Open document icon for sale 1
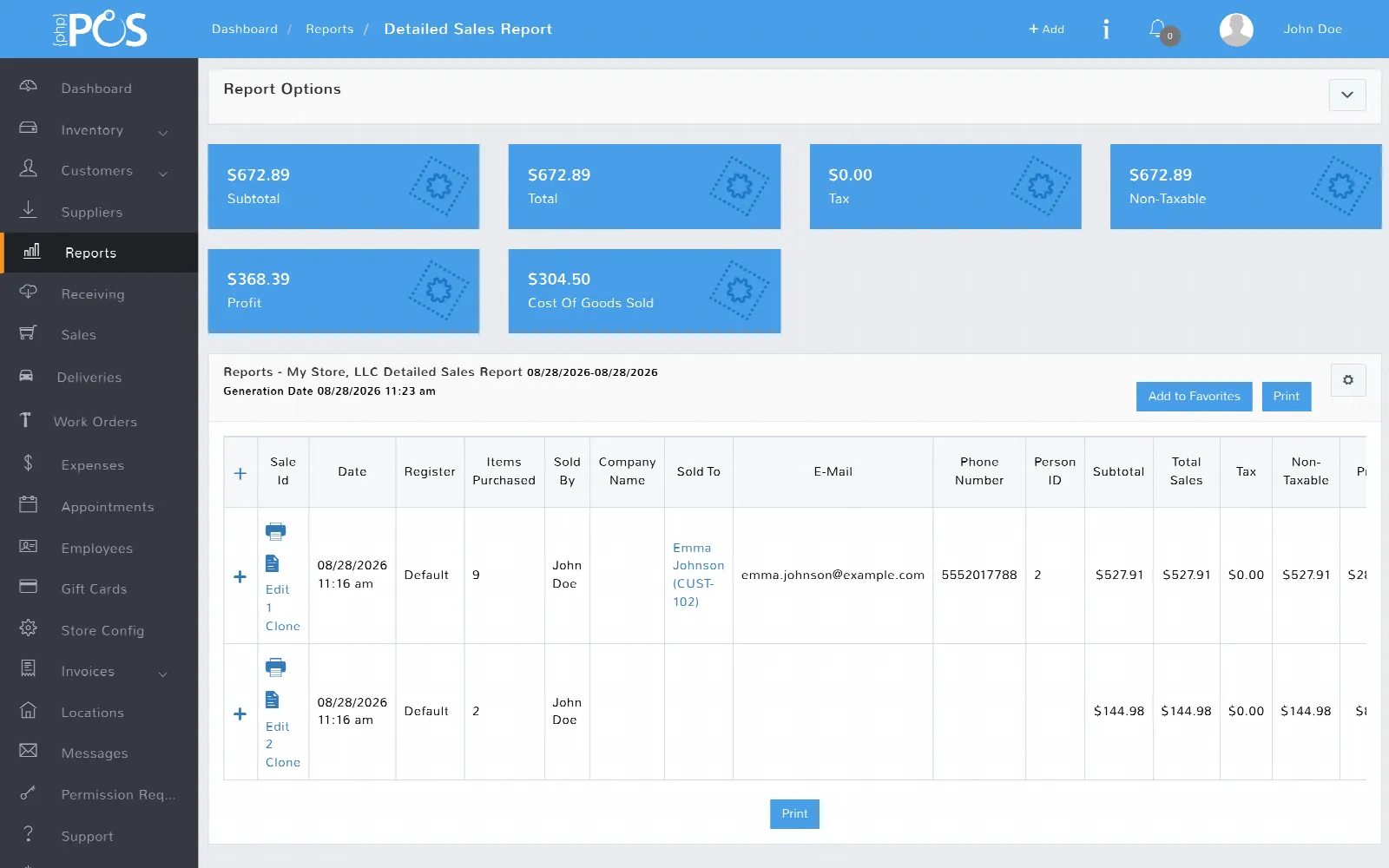1389x868 pixels. [x=272, y=563]
